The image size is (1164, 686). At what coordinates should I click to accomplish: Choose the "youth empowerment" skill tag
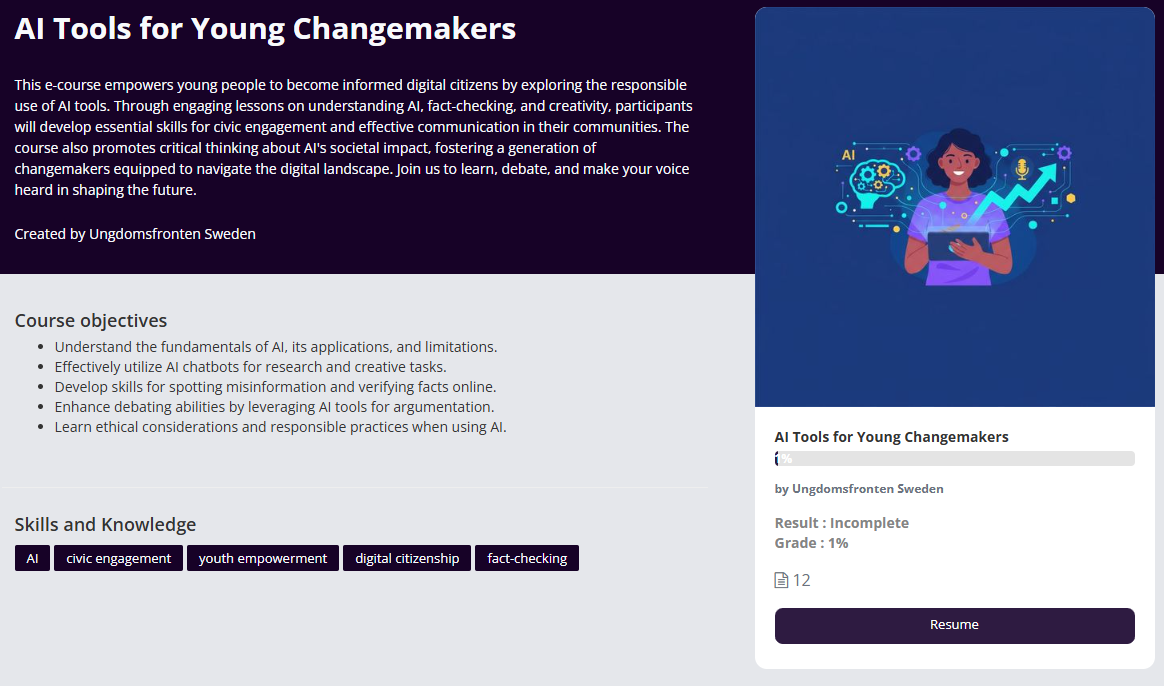click(263, 559)
